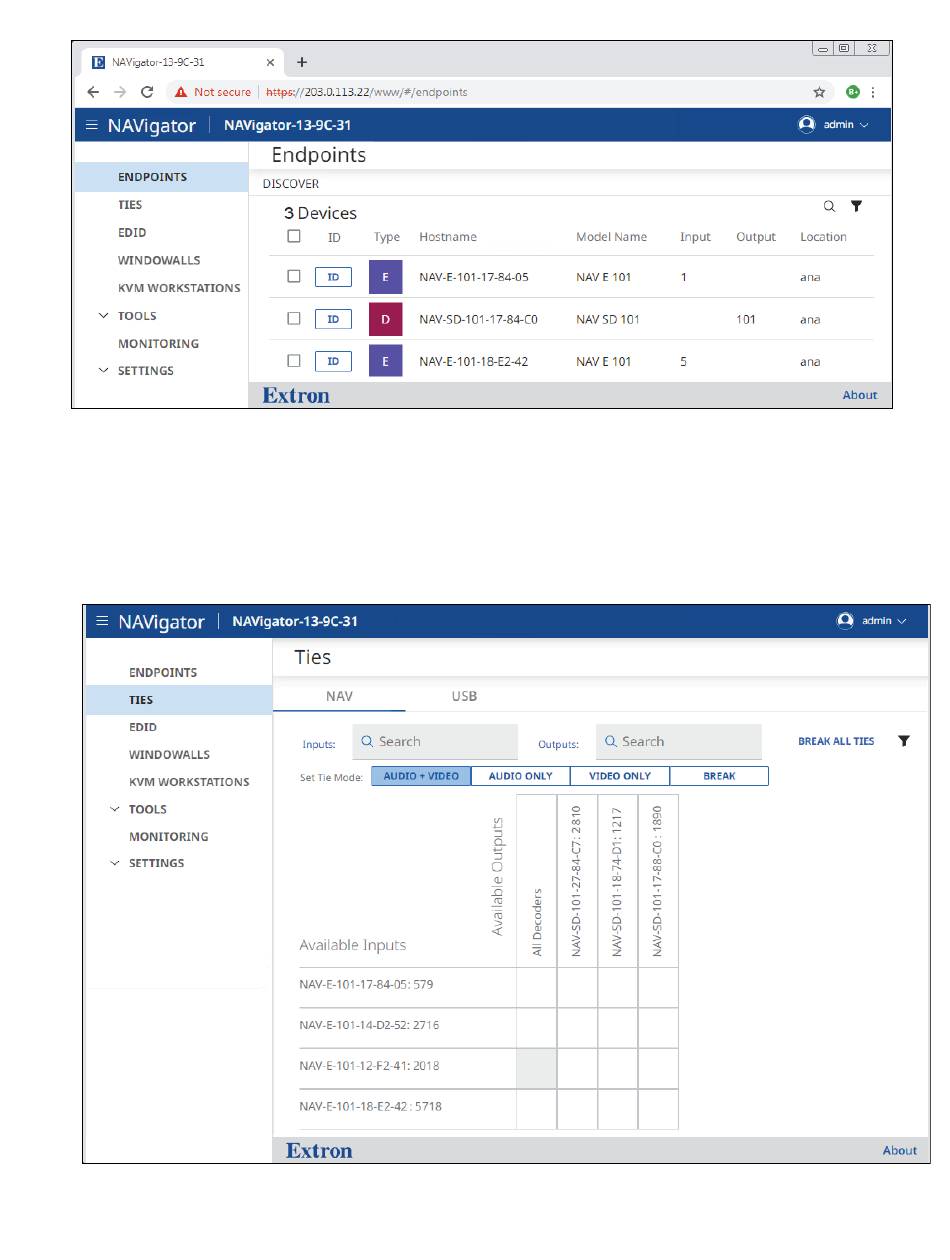The image size is (950, 1260).
Task: Tick the checkbox for NAV-SD-101-17-84-C0
Action: click(x=294, y=319)
